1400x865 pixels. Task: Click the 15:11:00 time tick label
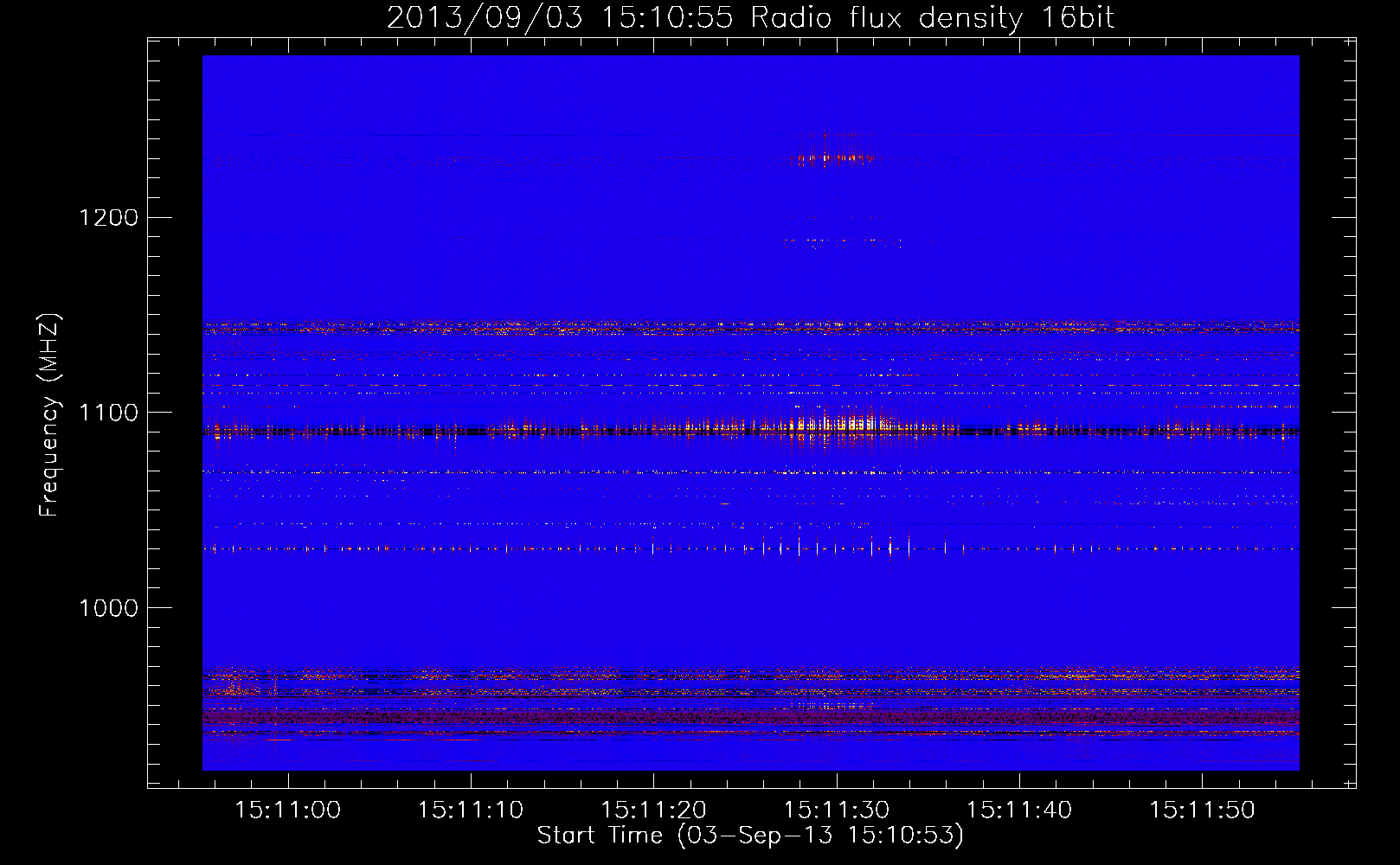pyautogui.click(x=288, y=811)
